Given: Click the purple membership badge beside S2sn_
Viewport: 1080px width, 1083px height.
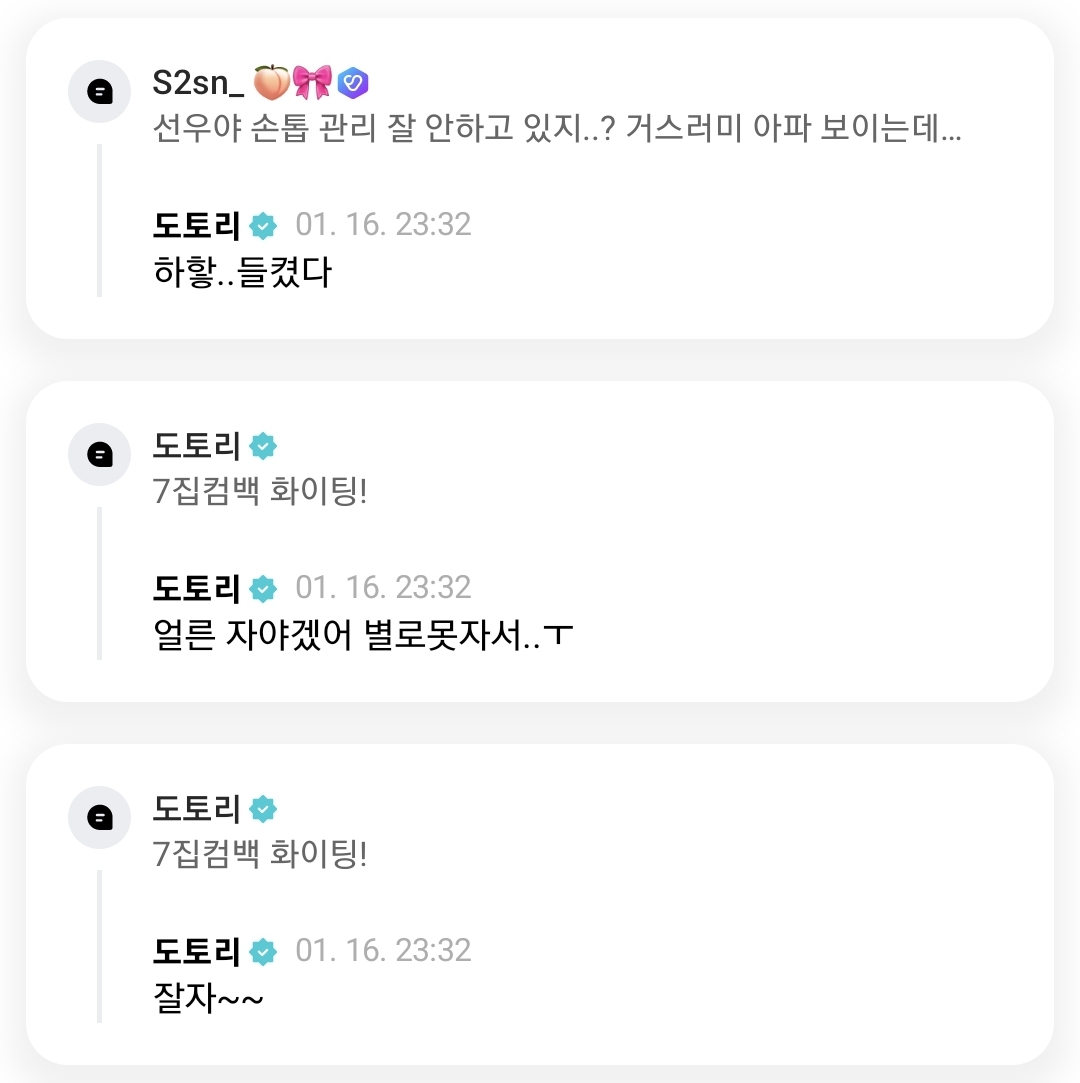Looking at the screenshot, I should click(x=353, y=83).
